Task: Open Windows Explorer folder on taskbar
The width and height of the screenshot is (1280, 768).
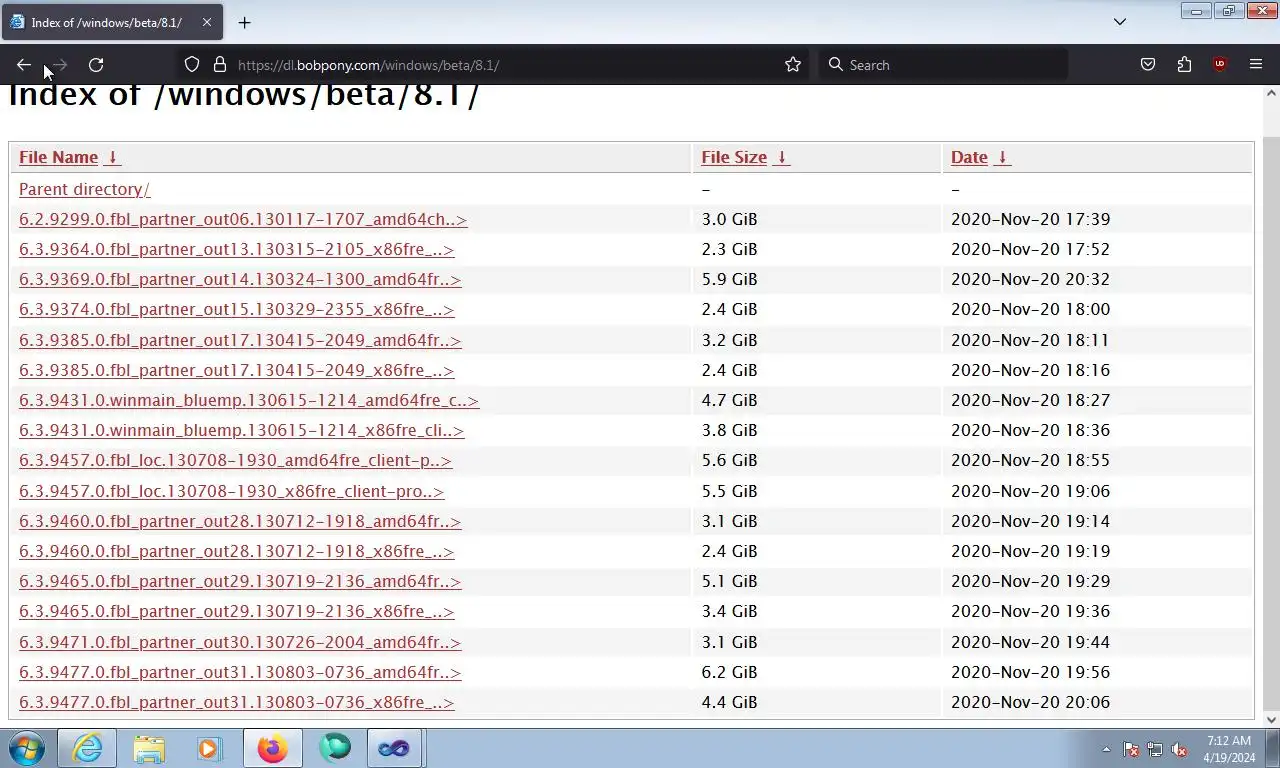Action: pyautogui.click(x=149, y=748)
